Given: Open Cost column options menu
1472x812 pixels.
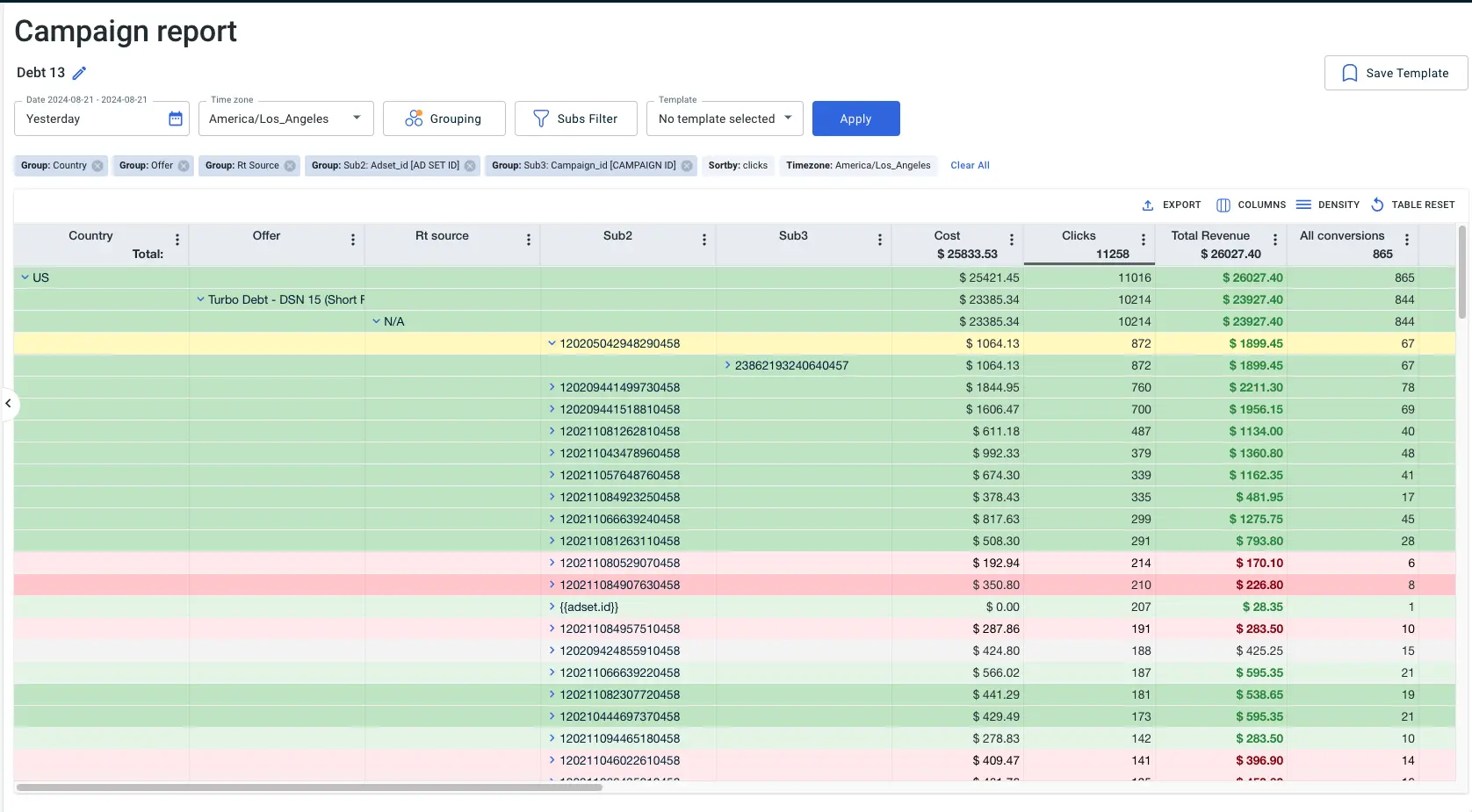Looking at the screenshot, I should (1012, 240).
